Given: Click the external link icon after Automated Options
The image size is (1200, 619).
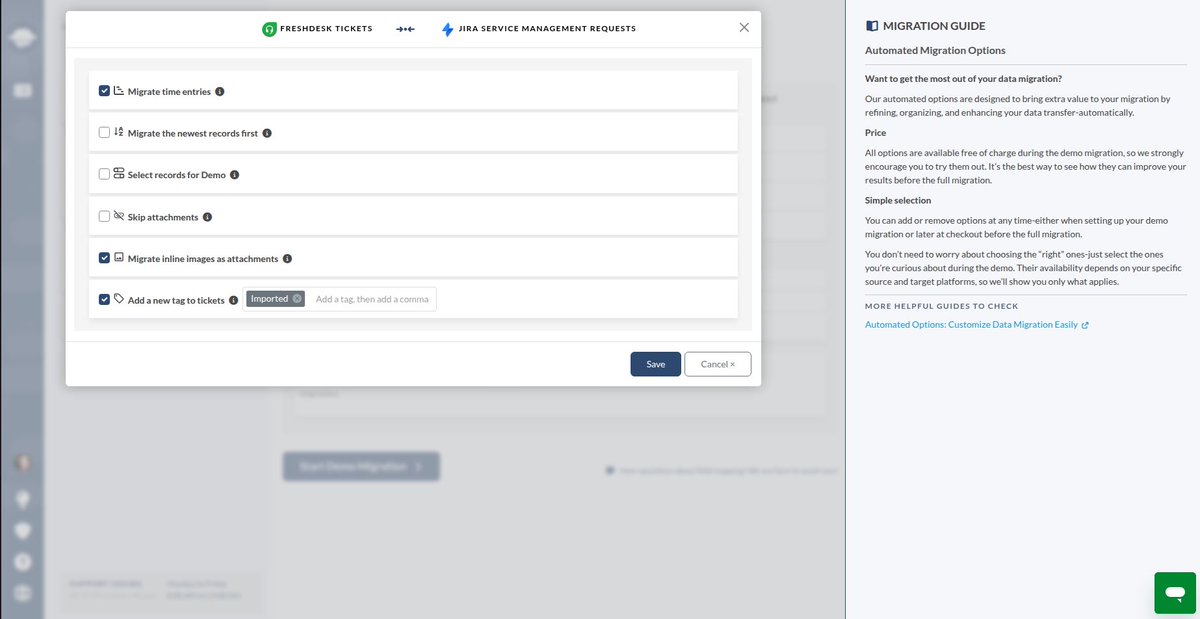Looking at the screenshot, I should click(x=1085, y=325).
